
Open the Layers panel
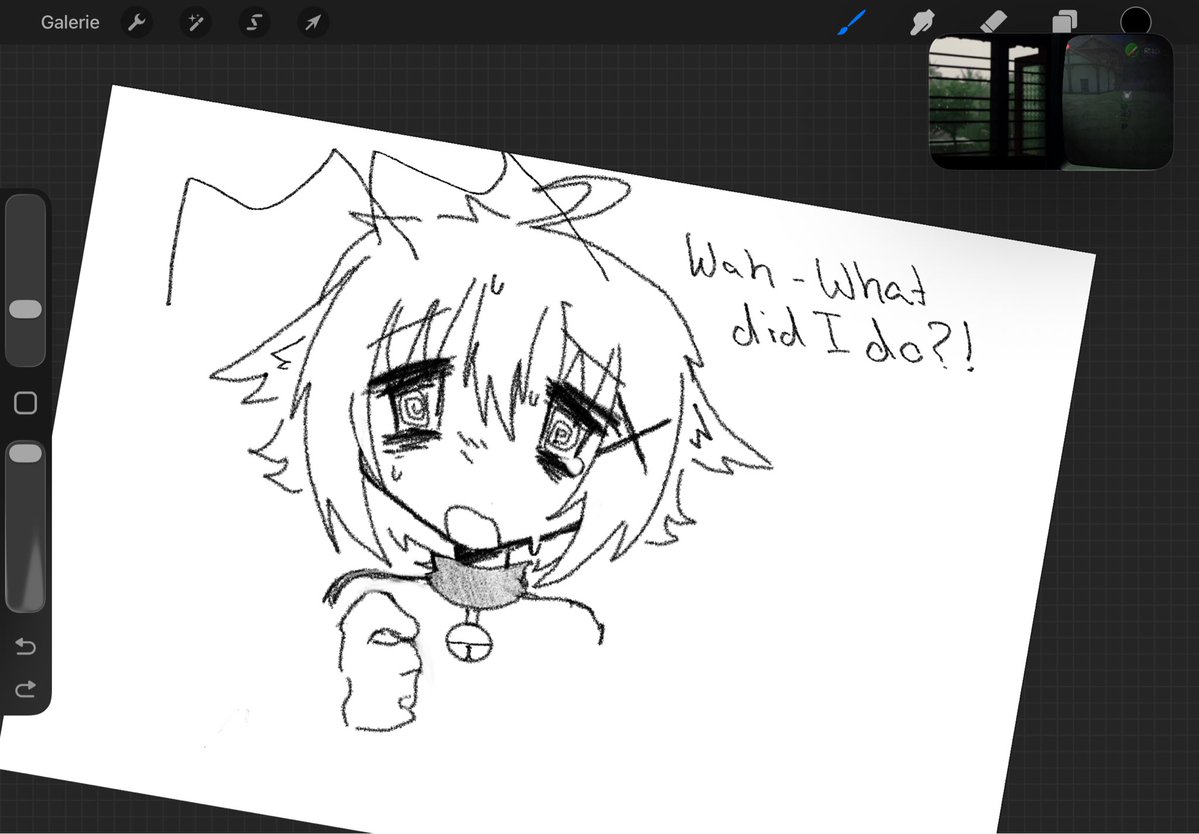[x=1064, y=21]
